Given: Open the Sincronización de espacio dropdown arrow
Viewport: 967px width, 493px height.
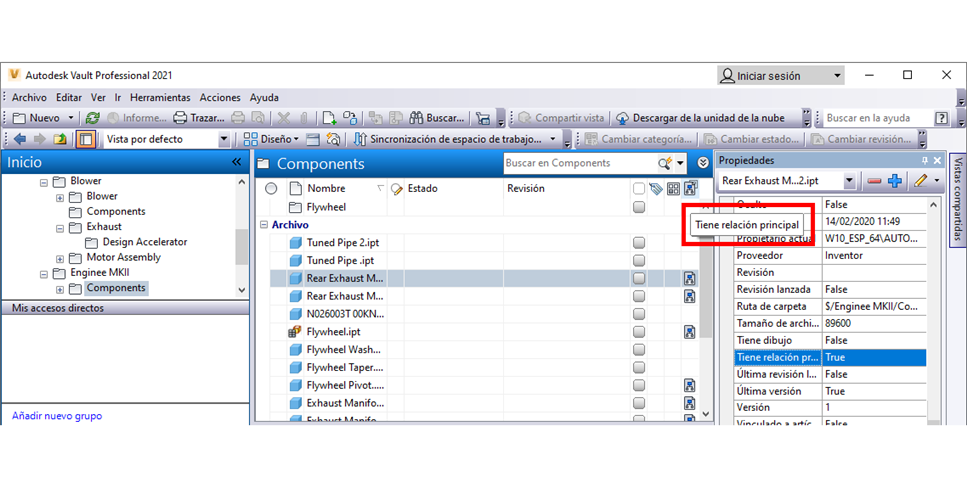Looking at the screenshot, I should pos(553,139).
